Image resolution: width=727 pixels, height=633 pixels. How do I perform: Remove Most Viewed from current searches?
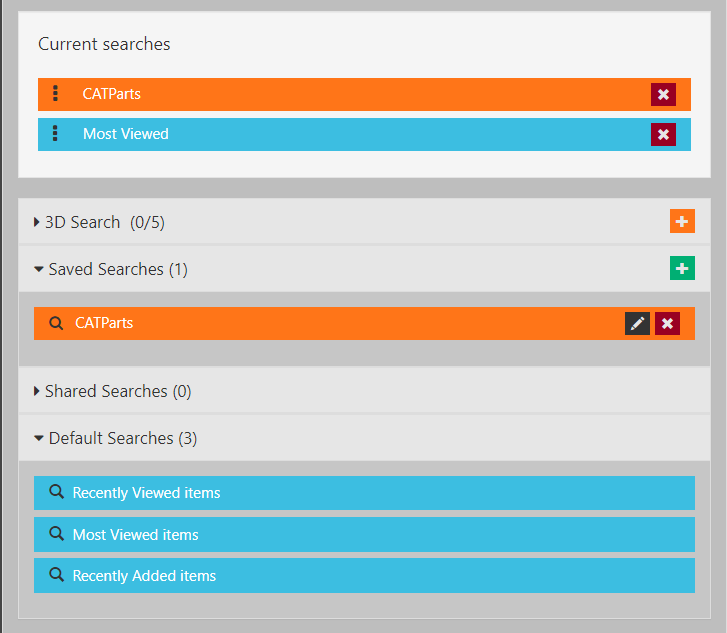pos(663,134)
